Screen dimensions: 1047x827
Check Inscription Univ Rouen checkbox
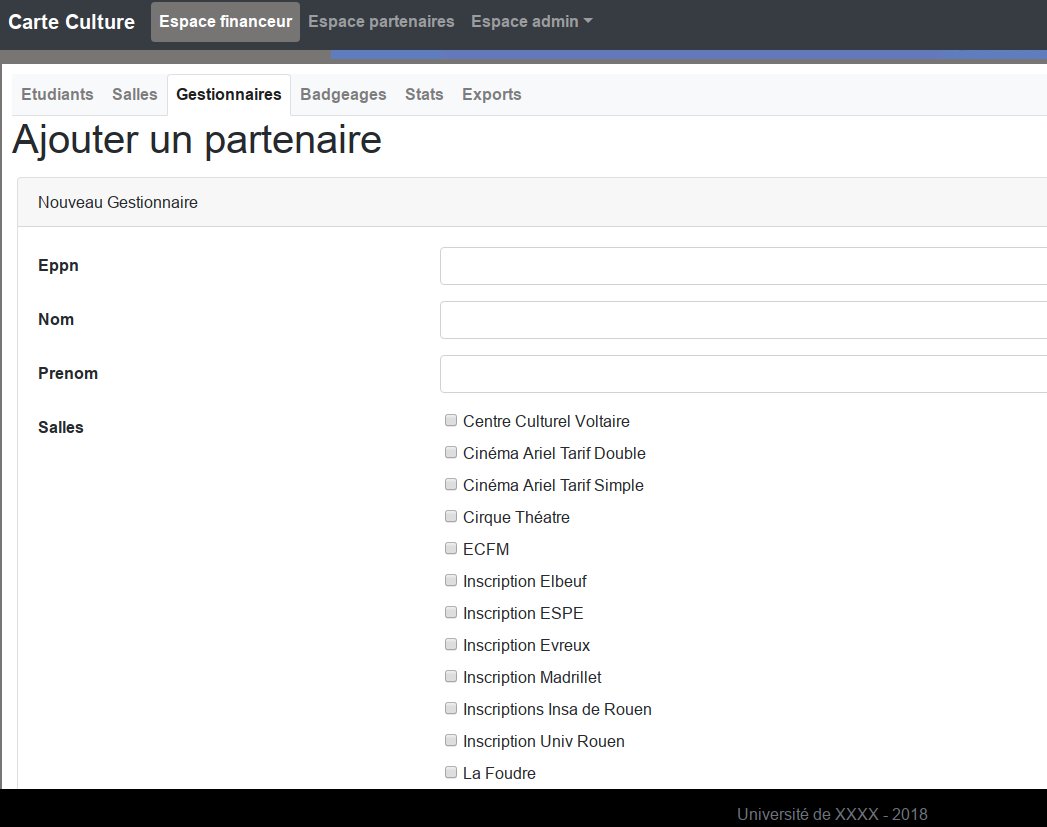tap(451, 741)
